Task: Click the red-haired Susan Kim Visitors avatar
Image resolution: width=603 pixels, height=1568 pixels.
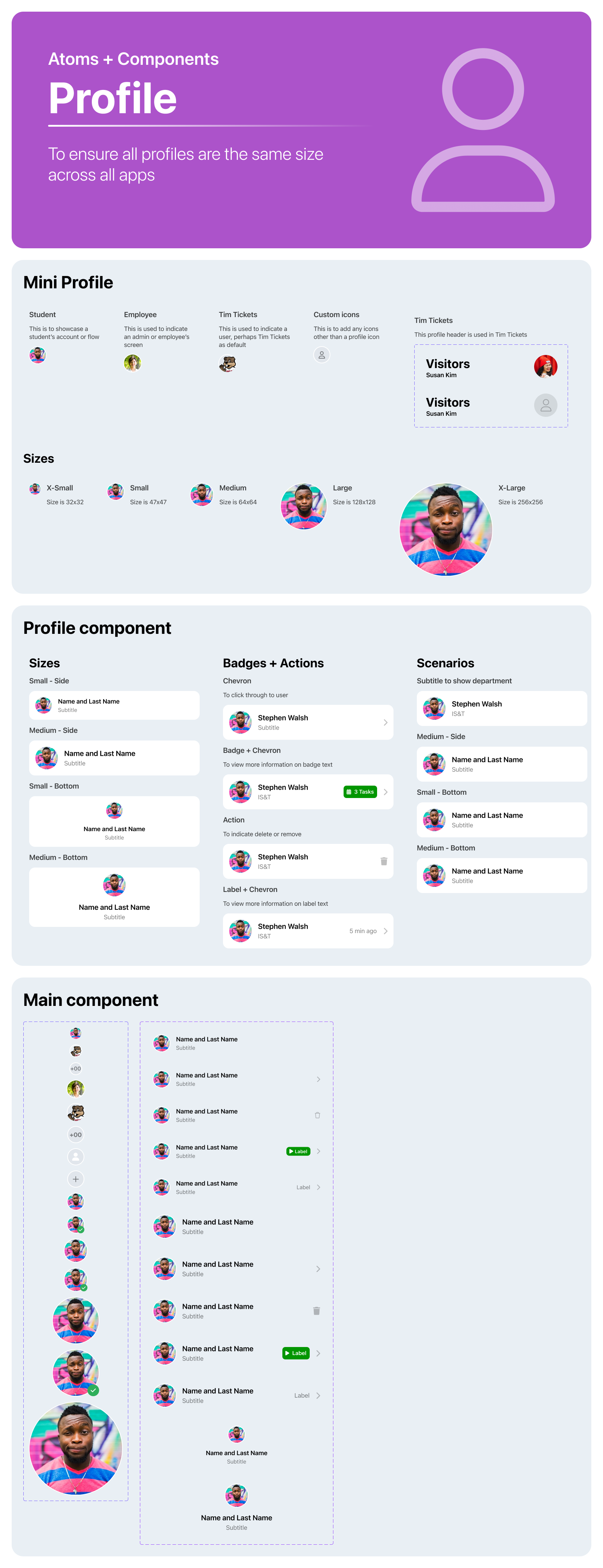Action: click(x=545, y=367)
